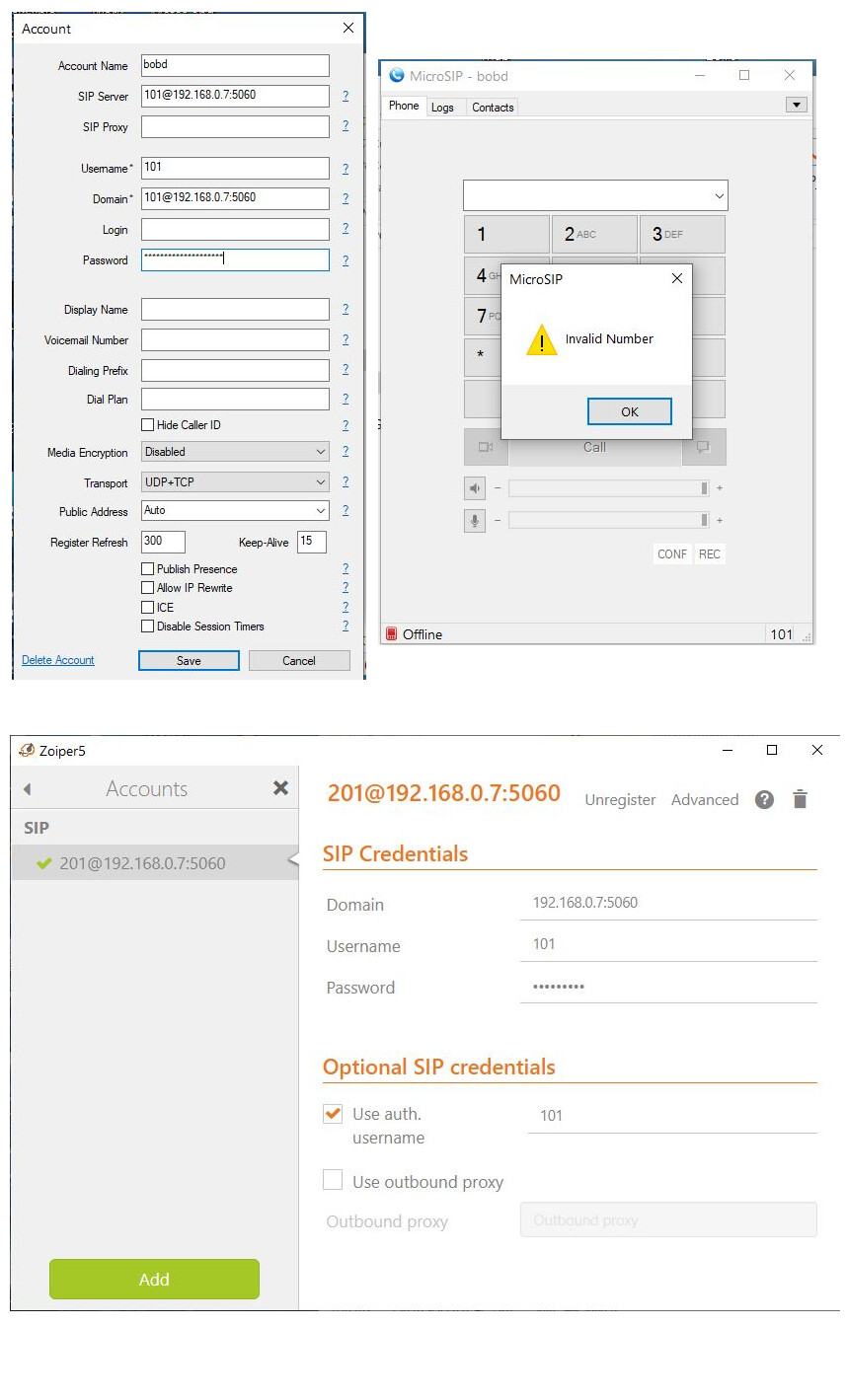Check the Publish Presence option
Screen dimensions: 847x1400
[148, 569]
